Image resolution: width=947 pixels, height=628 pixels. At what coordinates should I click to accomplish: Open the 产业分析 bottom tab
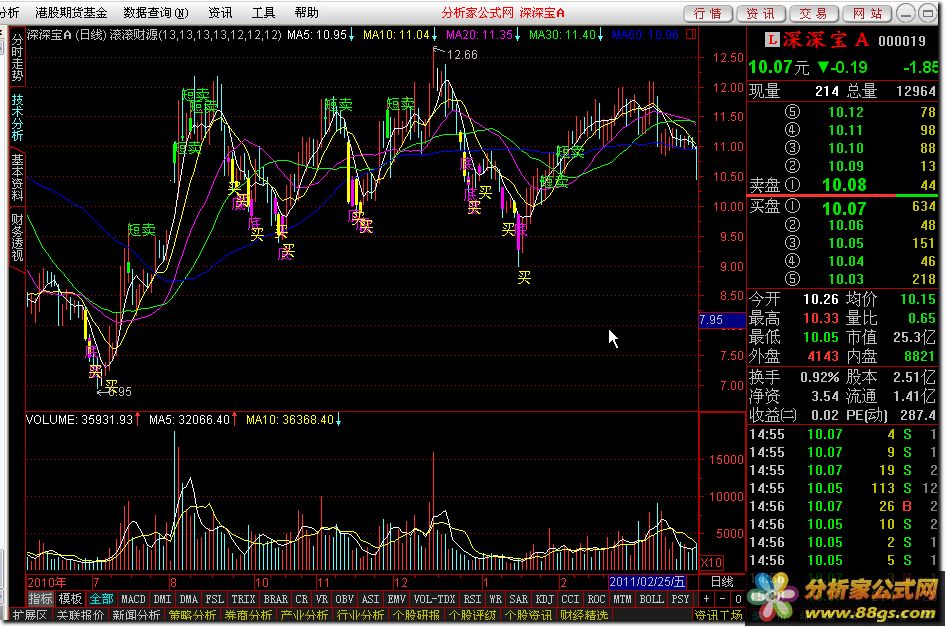point(304,615)
